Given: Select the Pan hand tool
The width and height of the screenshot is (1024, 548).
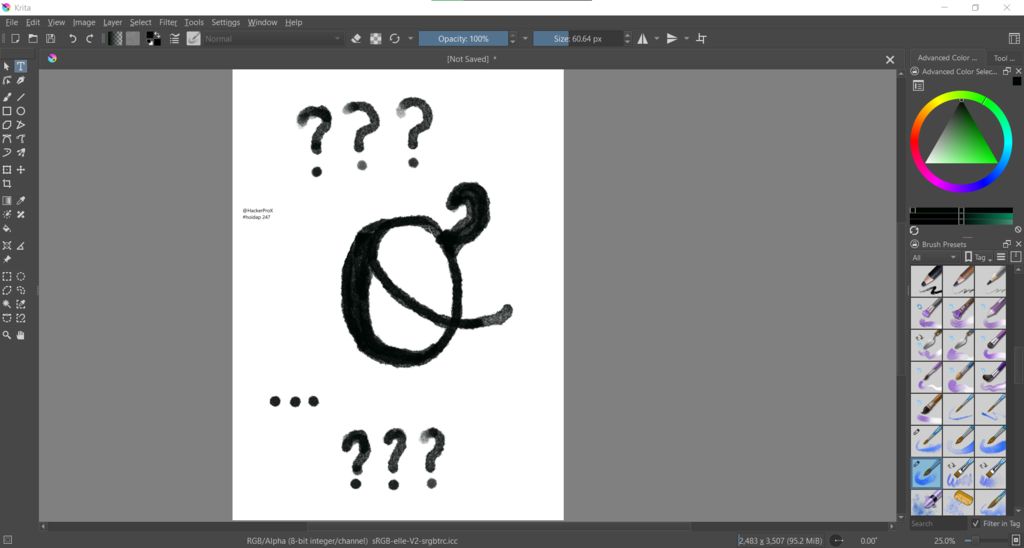Looking at the screenshot, I should tap(21, 335).
